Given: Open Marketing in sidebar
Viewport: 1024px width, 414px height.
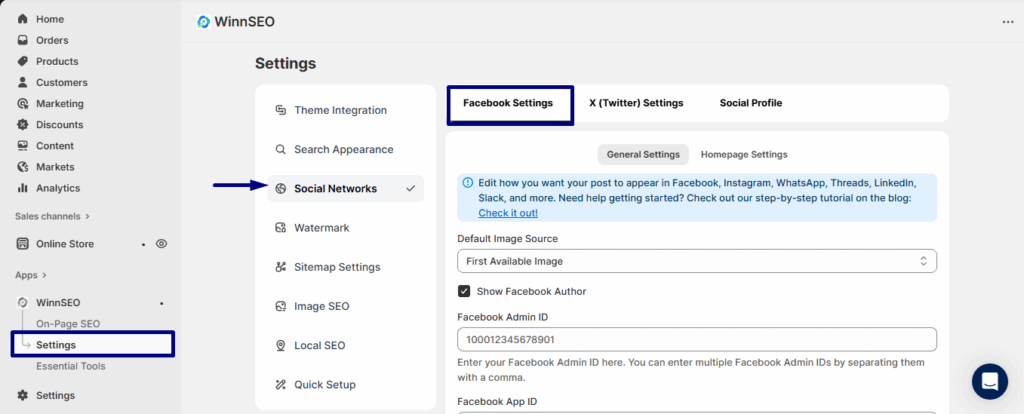Looking at the screenshot, I should click(x=59, y=103).
